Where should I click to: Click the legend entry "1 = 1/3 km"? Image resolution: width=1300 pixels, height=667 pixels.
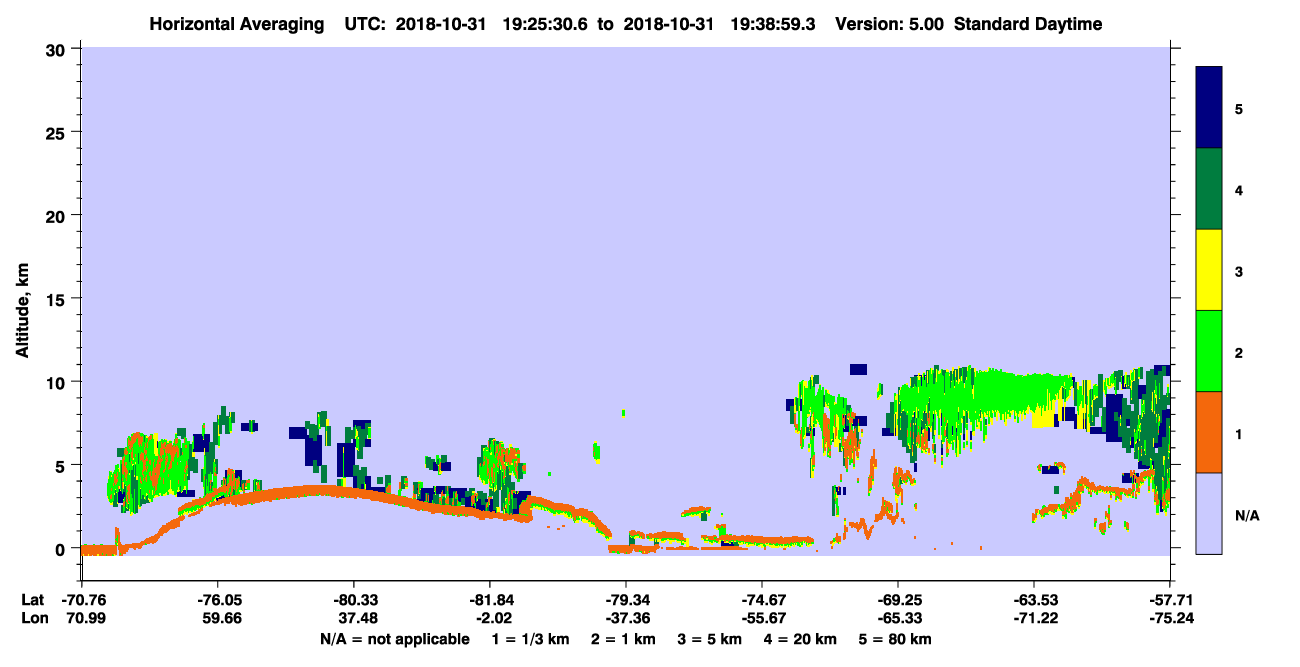(531, 639)
